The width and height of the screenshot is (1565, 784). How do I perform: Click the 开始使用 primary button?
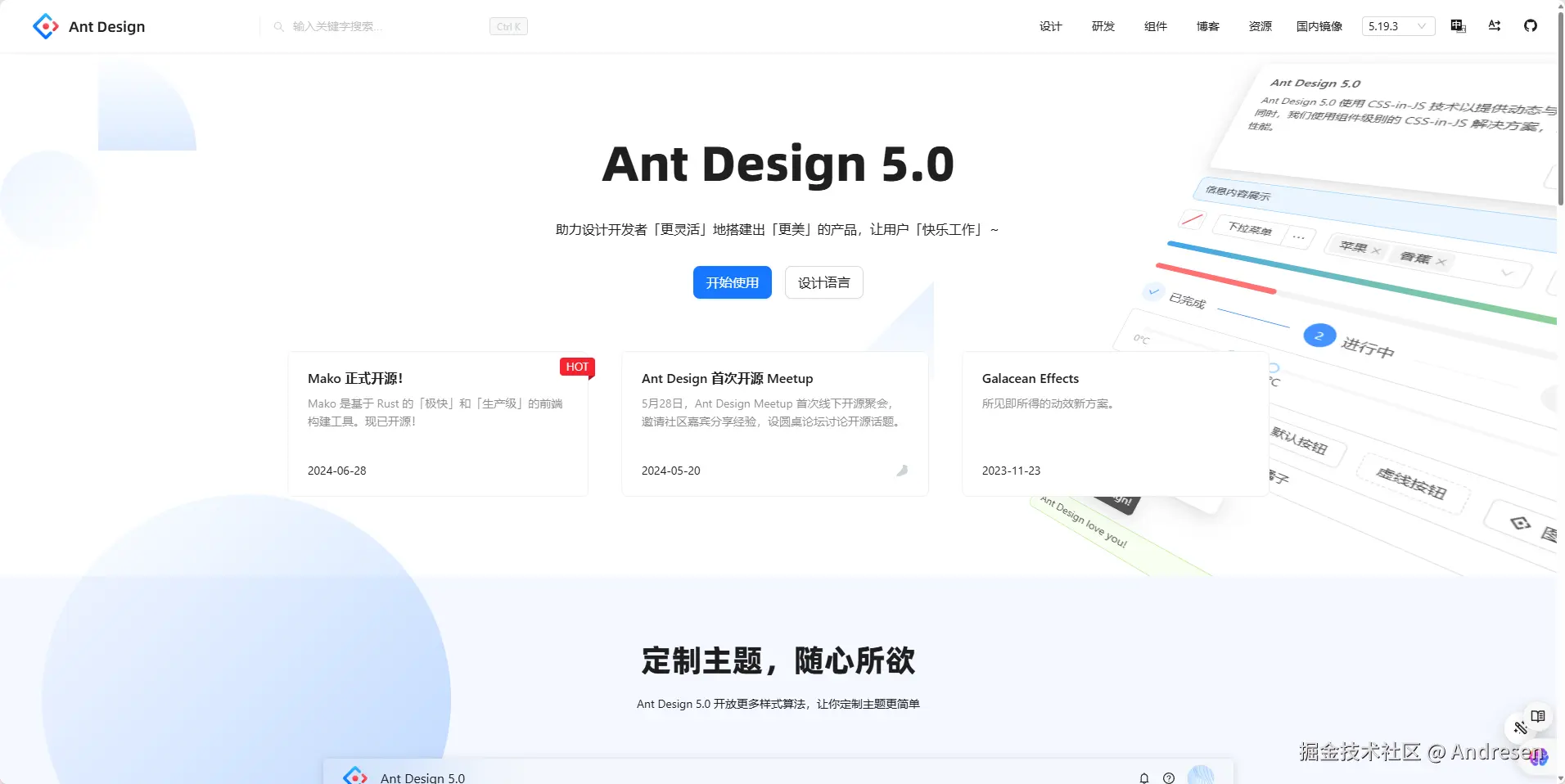(732, 282)
